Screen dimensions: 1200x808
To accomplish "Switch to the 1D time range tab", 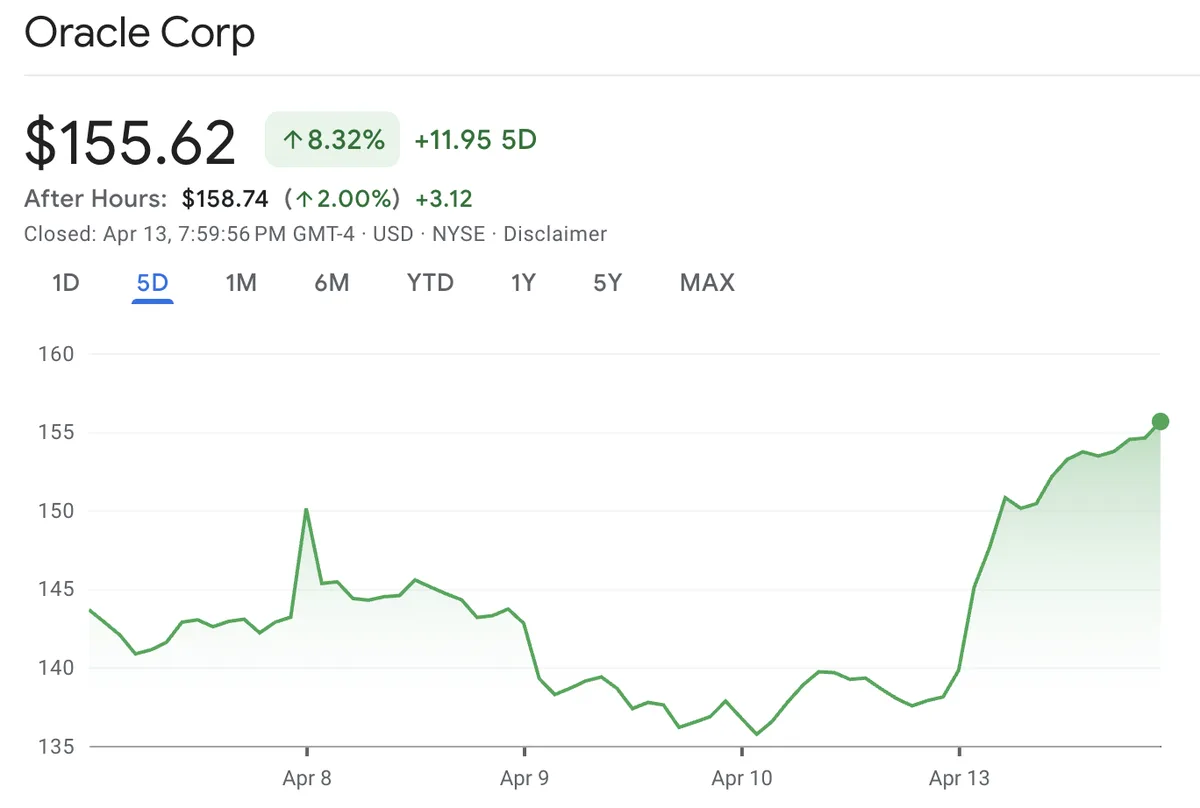I will 64,283.
